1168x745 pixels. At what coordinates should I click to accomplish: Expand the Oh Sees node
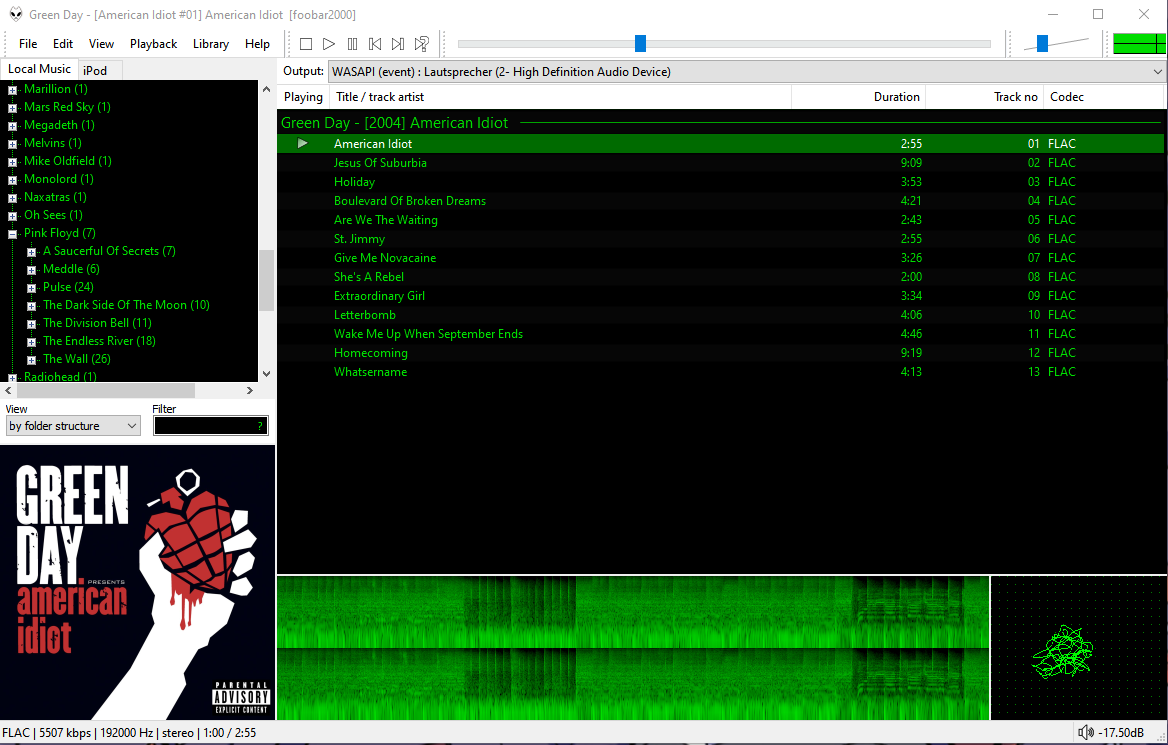(x=12, y=215)
